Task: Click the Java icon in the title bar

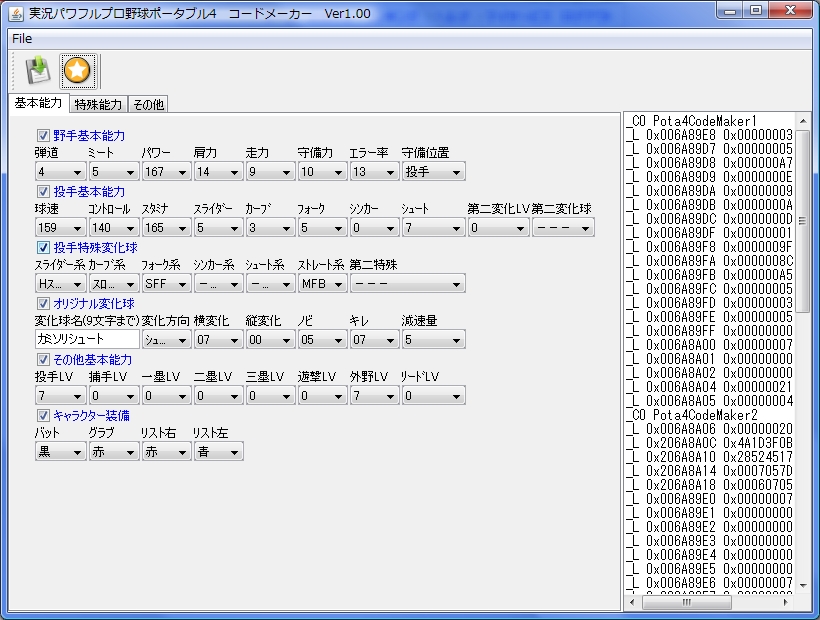Action: (16, 14)
